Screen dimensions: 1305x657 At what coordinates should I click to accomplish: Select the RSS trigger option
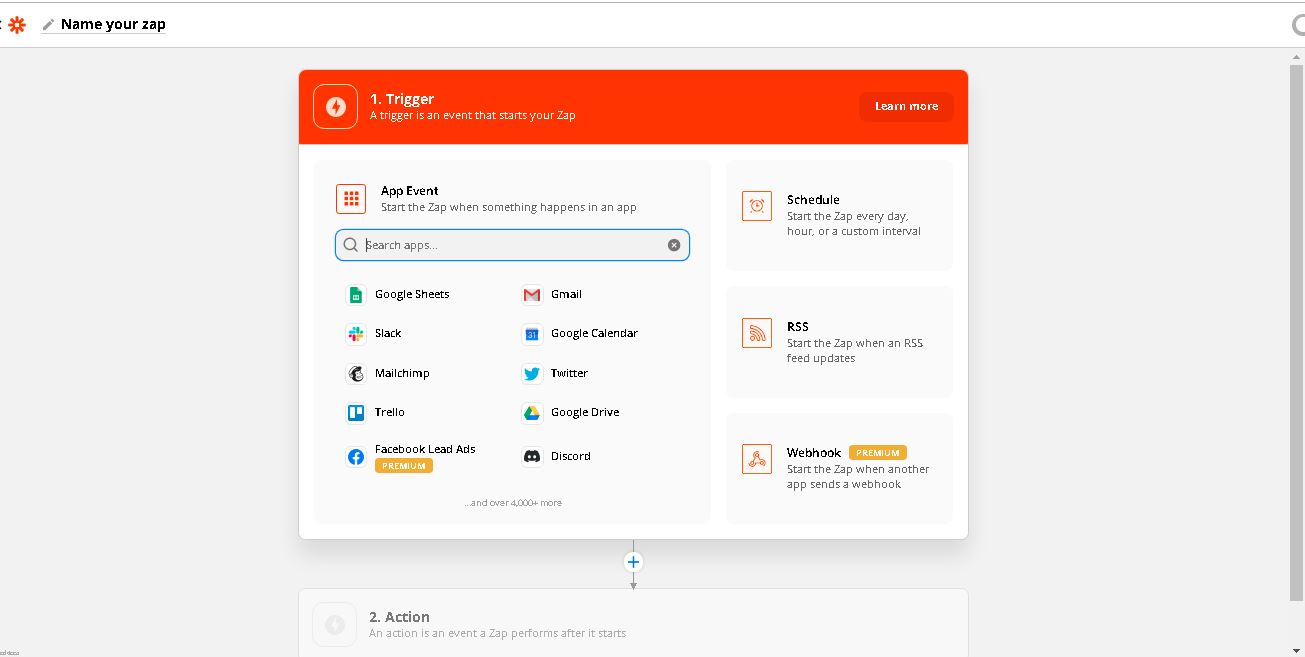coord(839,342)
